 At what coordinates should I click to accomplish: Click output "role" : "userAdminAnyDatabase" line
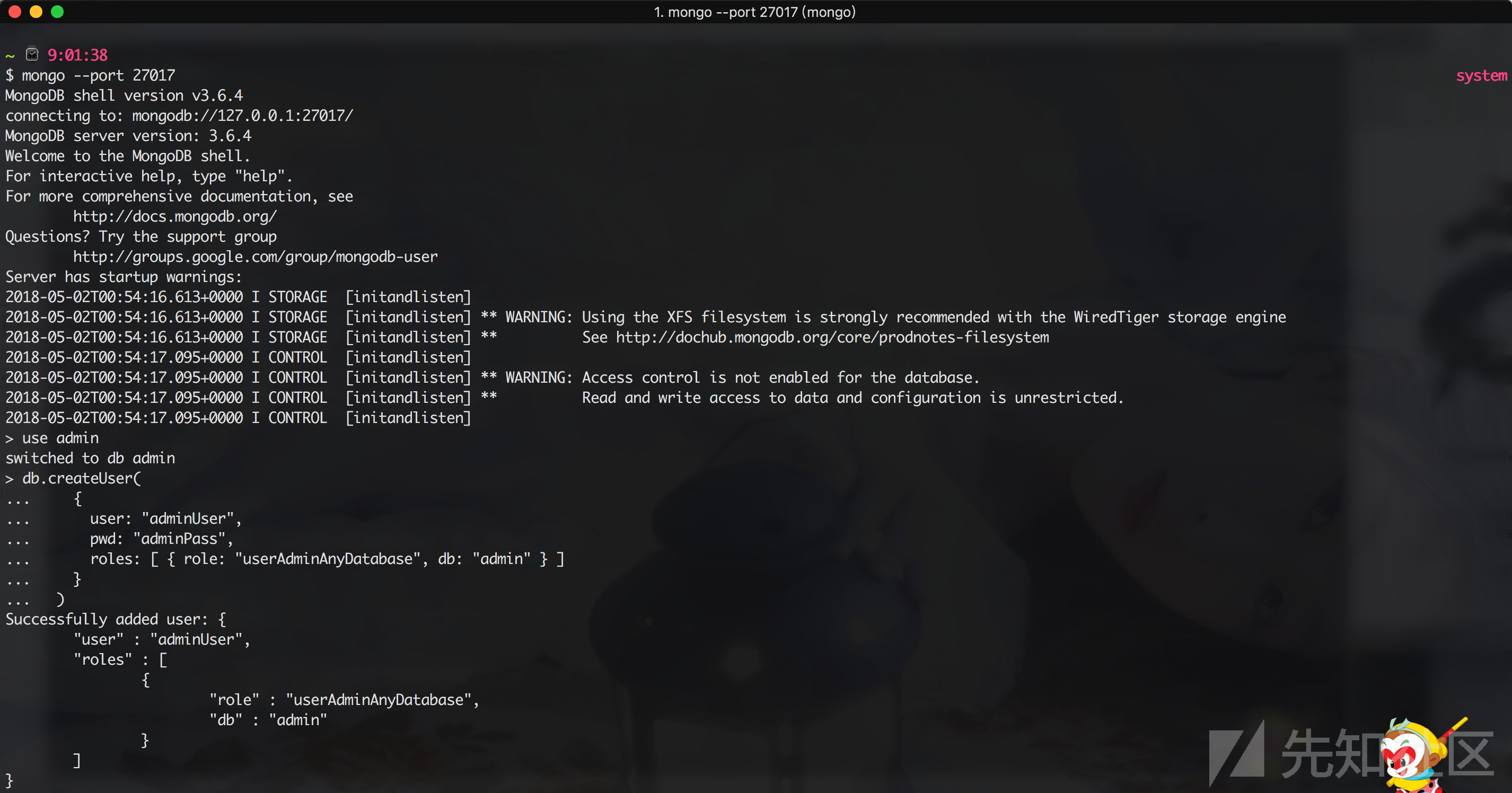[x=345, y=700]
